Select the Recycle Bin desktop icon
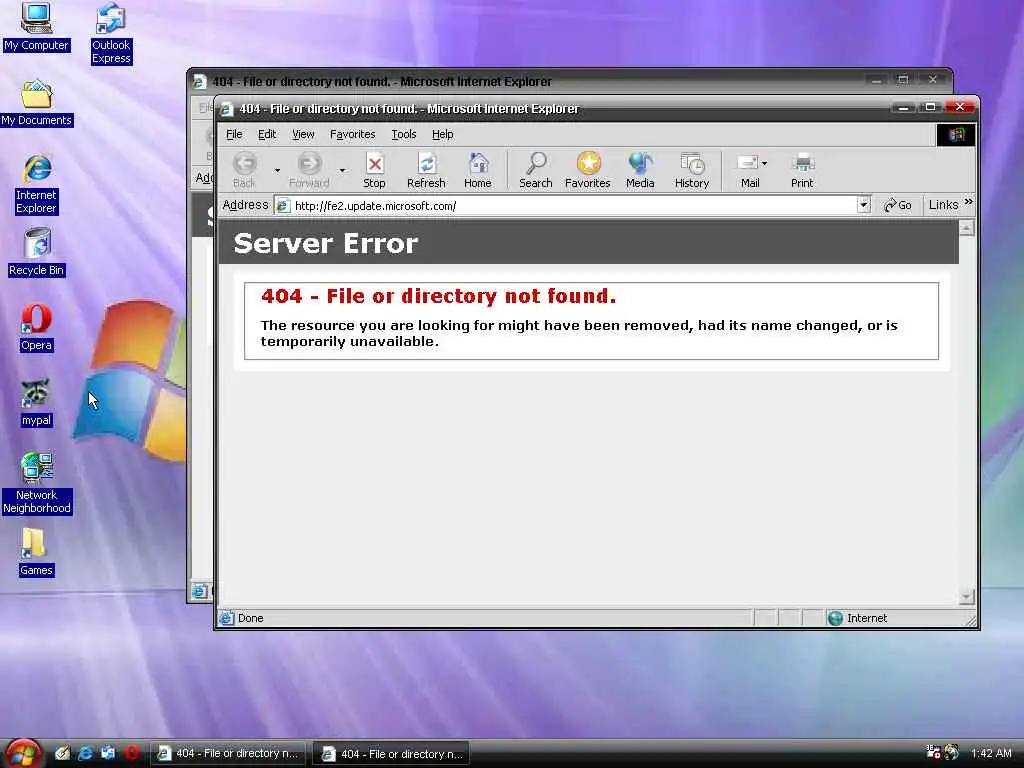Screen dimensions: 1024x768 click(x=37, y=253)
